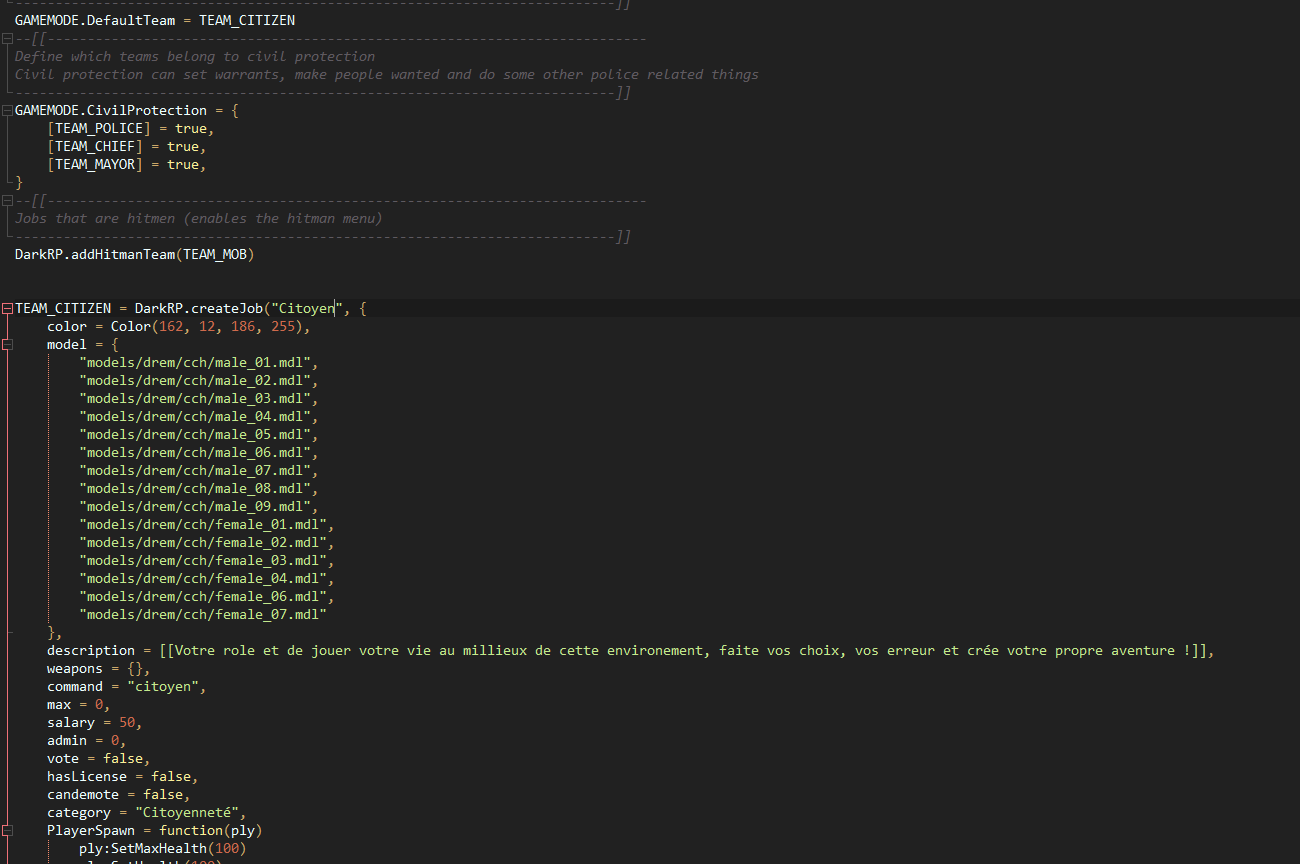
Task: Click the weapons = {} line
Action: 99,668
